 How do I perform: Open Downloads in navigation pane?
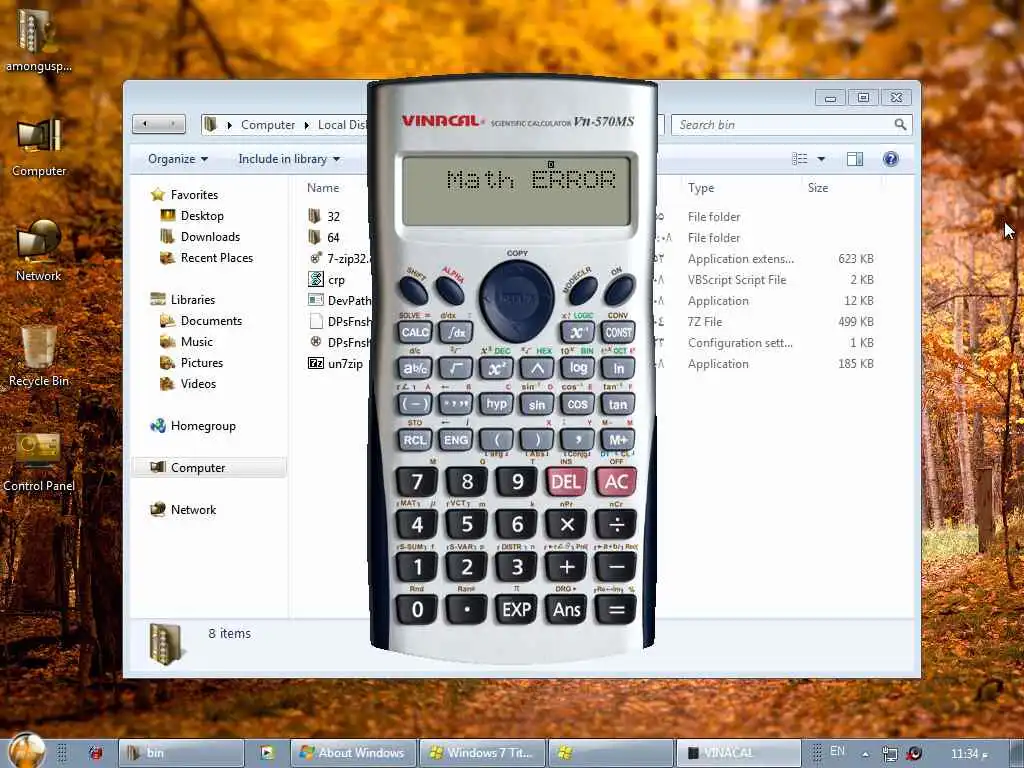pyautogui.click(x=200, y=236)
